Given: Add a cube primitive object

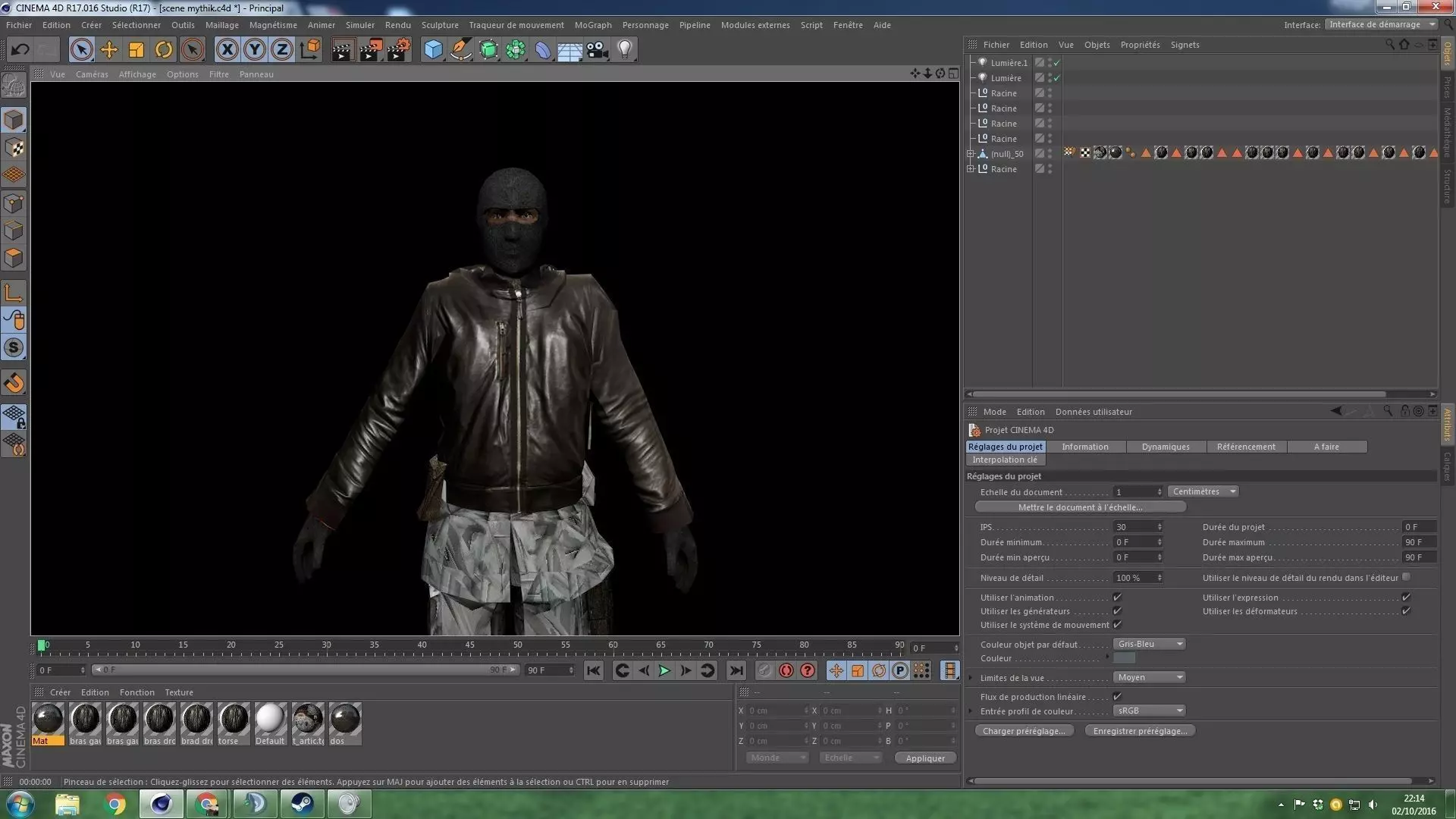Looking at the screenshot, I should coord(433,50).
